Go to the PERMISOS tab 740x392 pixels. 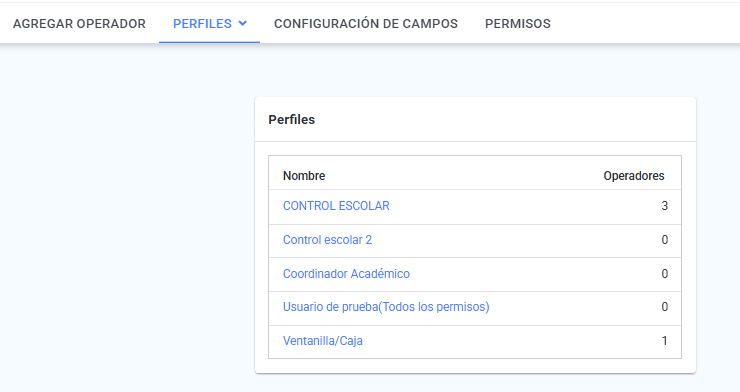point(518,24)
